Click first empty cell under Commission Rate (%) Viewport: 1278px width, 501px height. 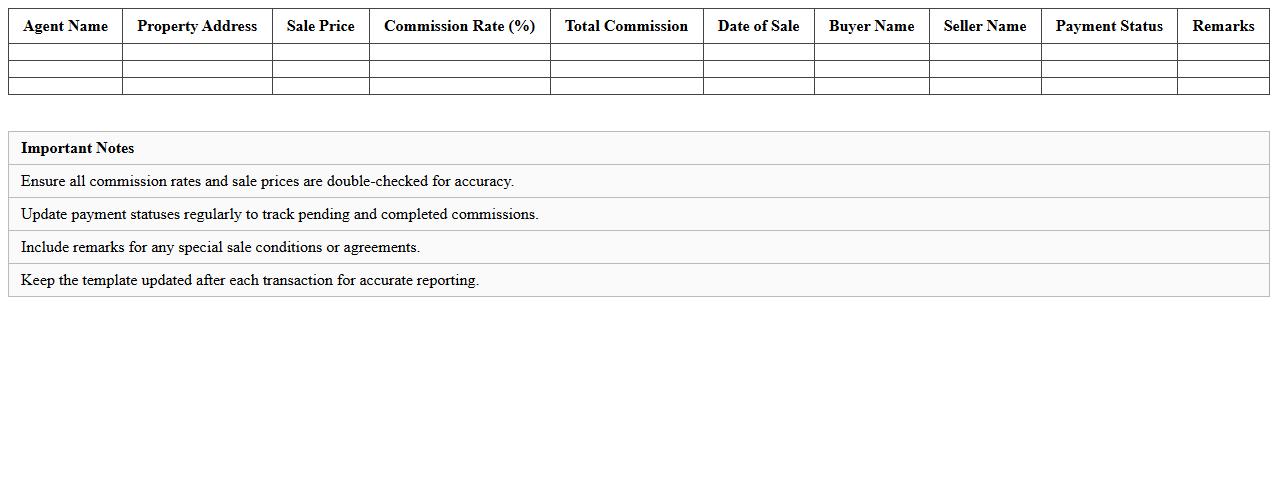coord(459,52)
